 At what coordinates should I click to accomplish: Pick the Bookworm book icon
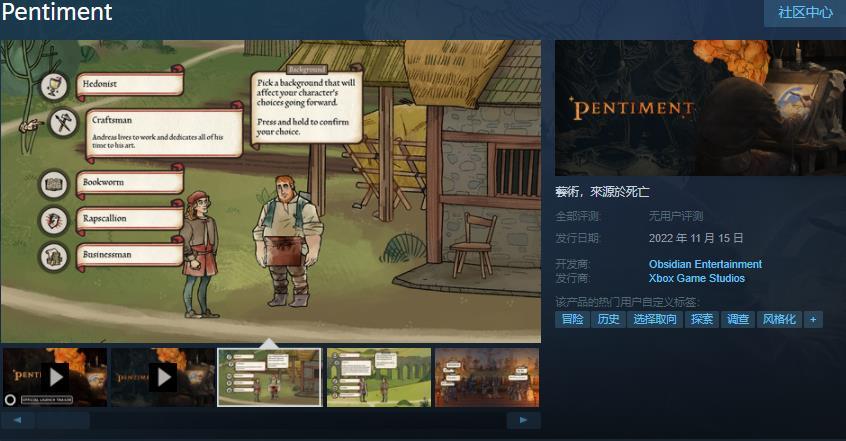(54, 185)
